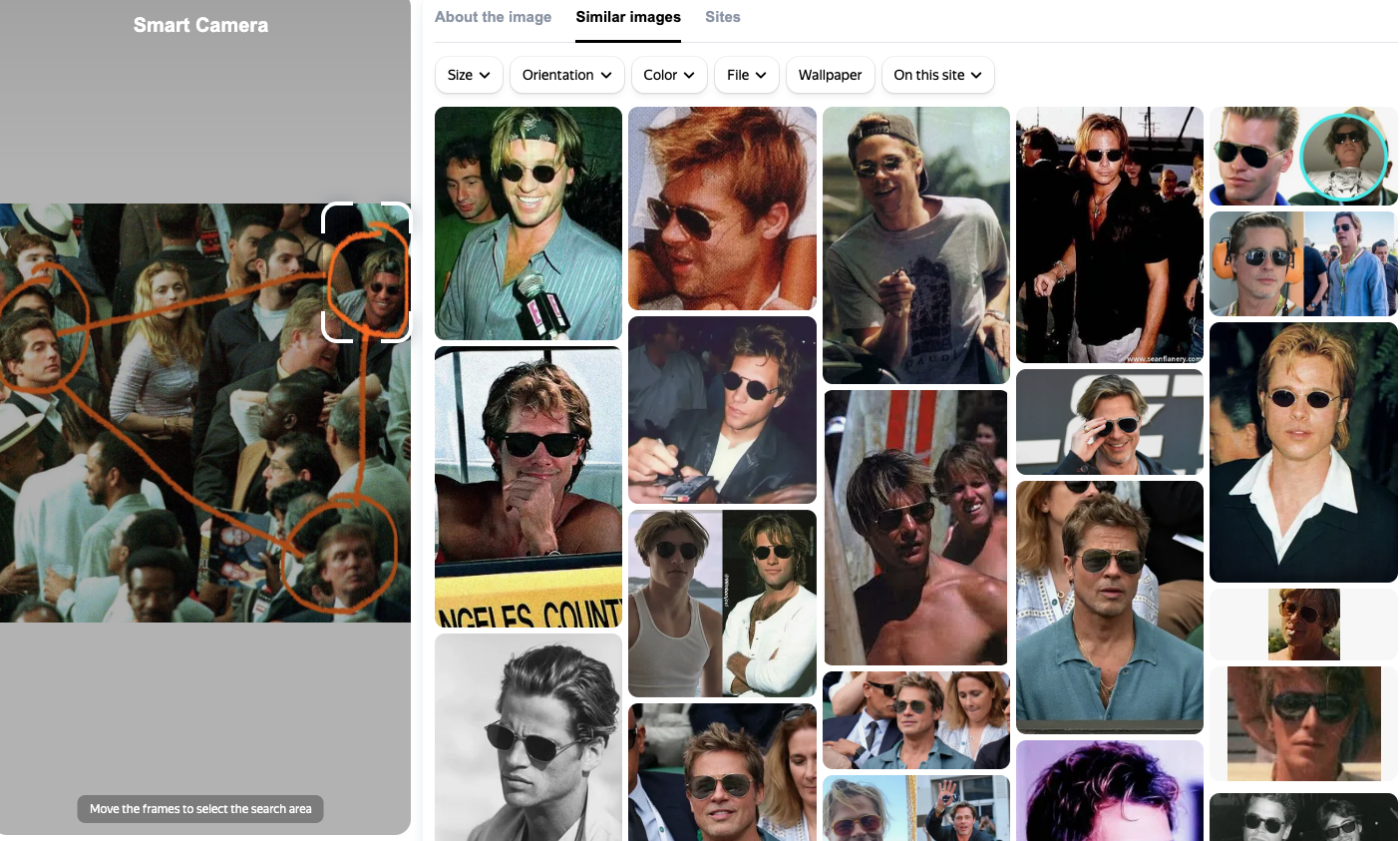
Task: Toggle the Wallpaper filter
Action: (830, 75)
